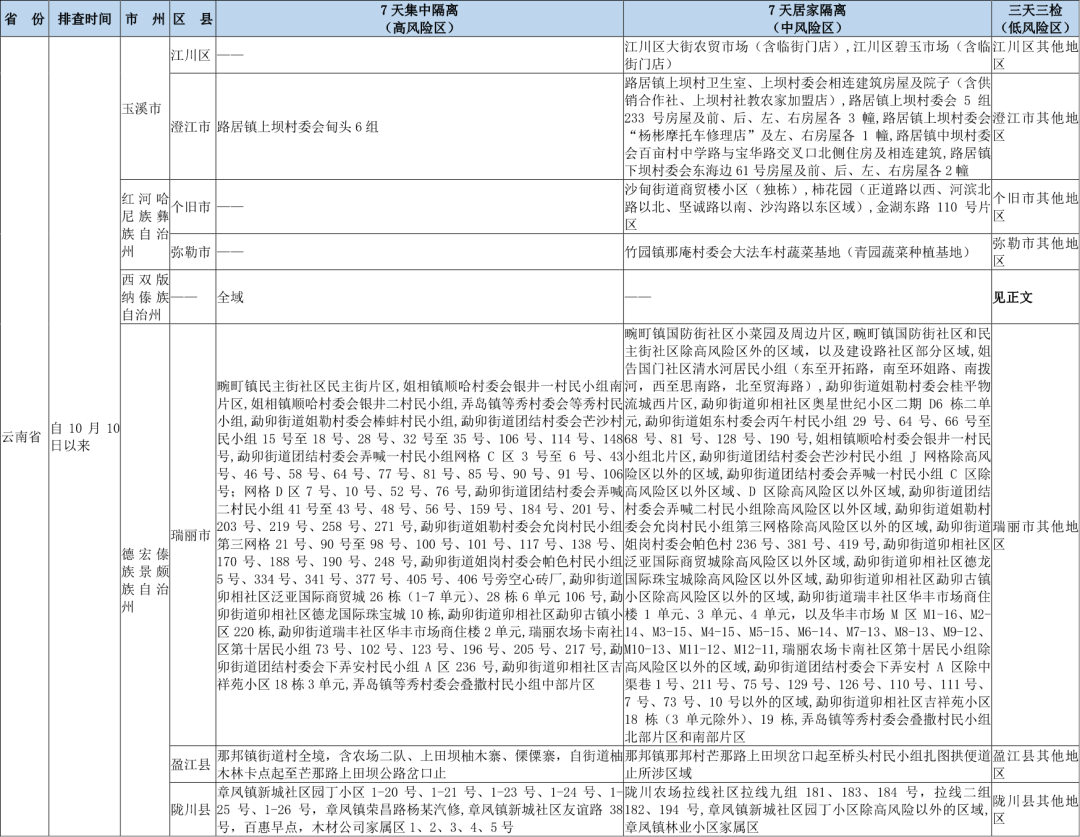The image size is (1080, 837).
Task: Click the 云南省 province cell
Action: pyautogui.click(x=24, y=437)
